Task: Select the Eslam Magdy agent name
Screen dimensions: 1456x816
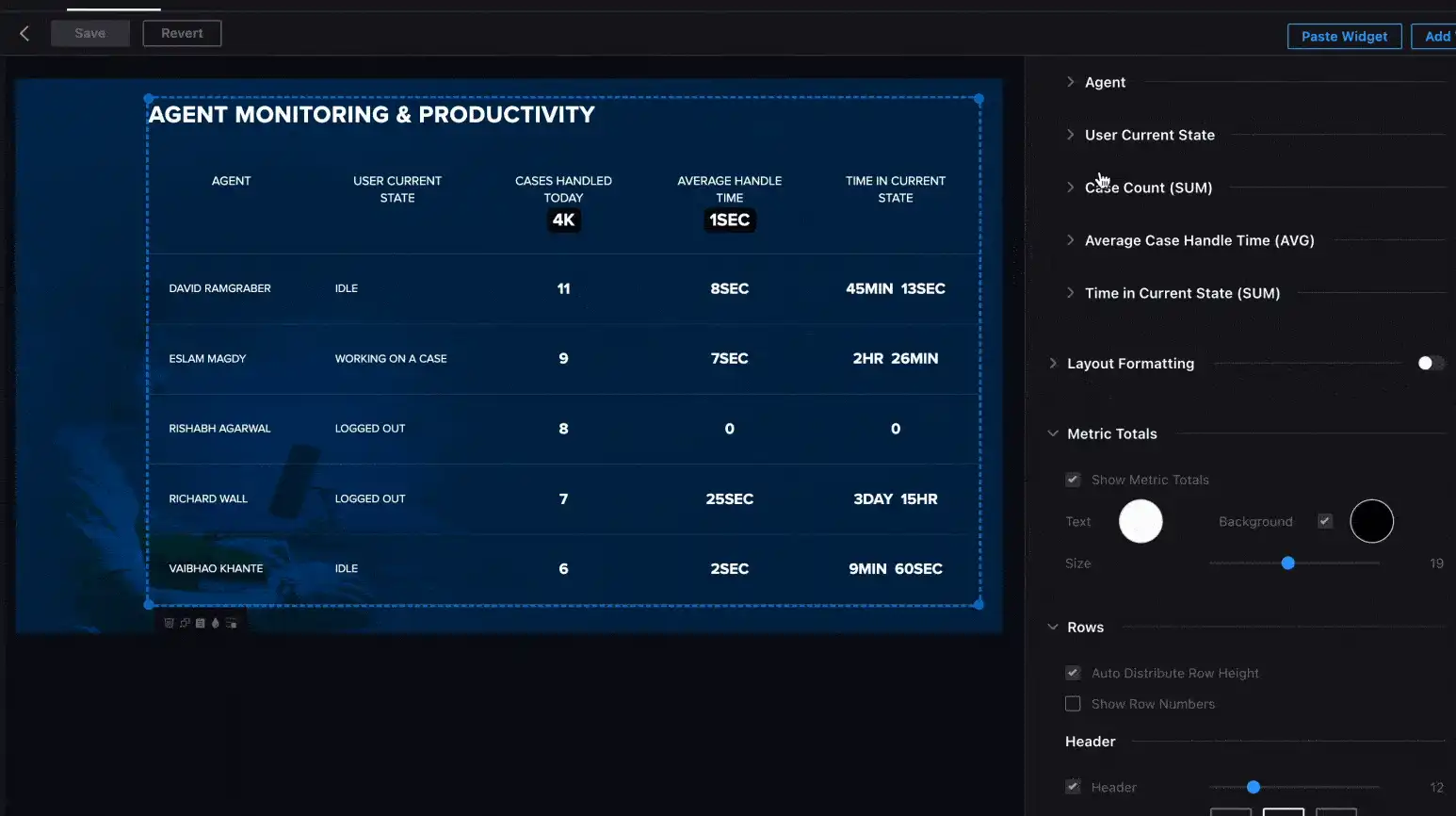Action: pyautogui.click(x=207, y=359)
